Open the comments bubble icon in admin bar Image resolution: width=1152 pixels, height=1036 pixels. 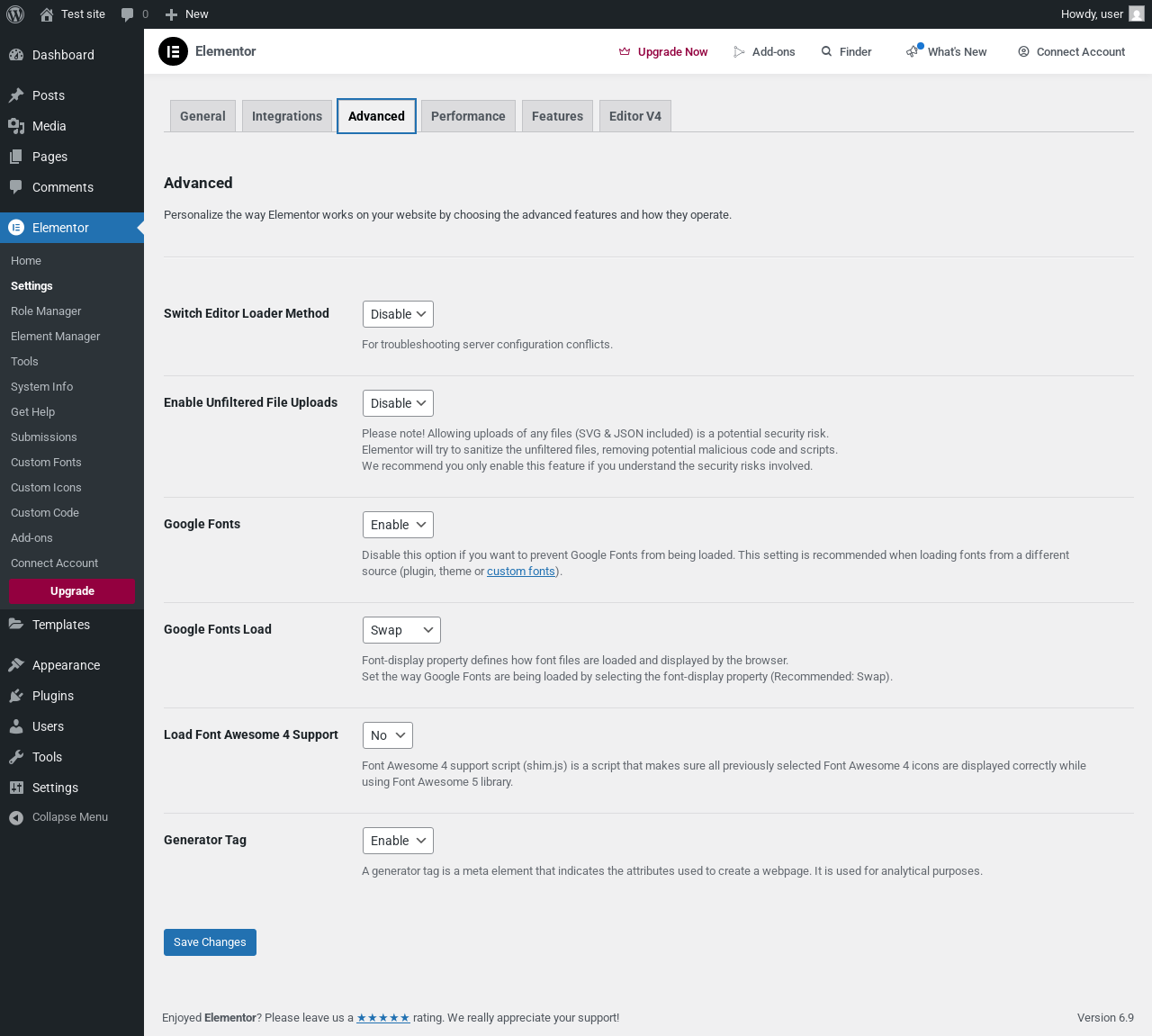click(127, 14)
